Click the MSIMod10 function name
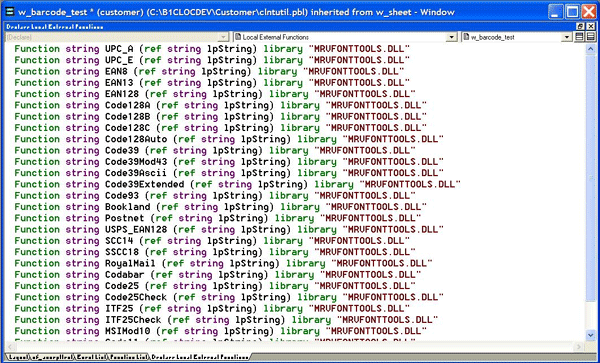The width and height of the screenshot is (600, 363). click(128, 331)
